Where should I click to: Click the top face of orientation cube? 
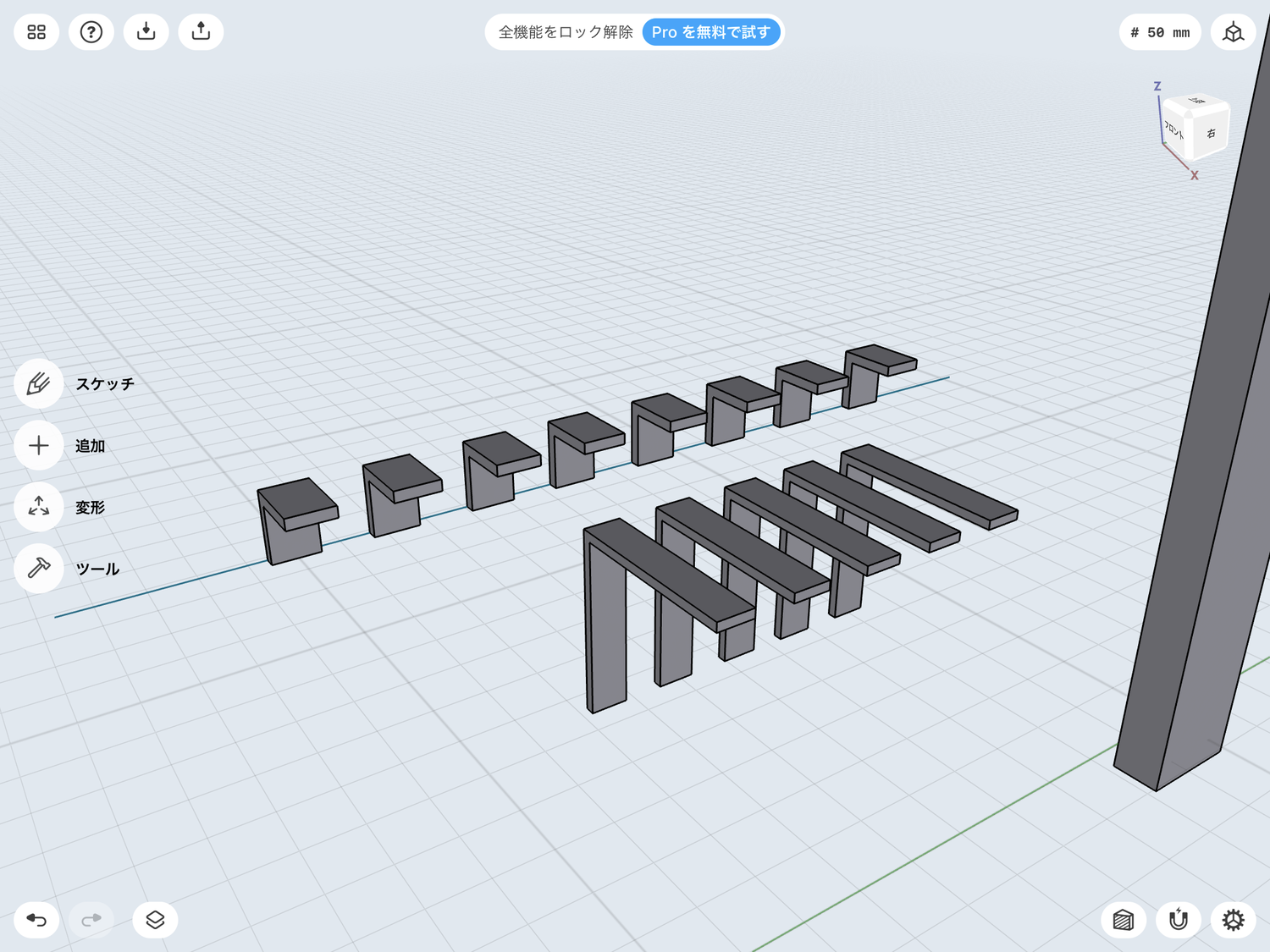coord(1197,102)
